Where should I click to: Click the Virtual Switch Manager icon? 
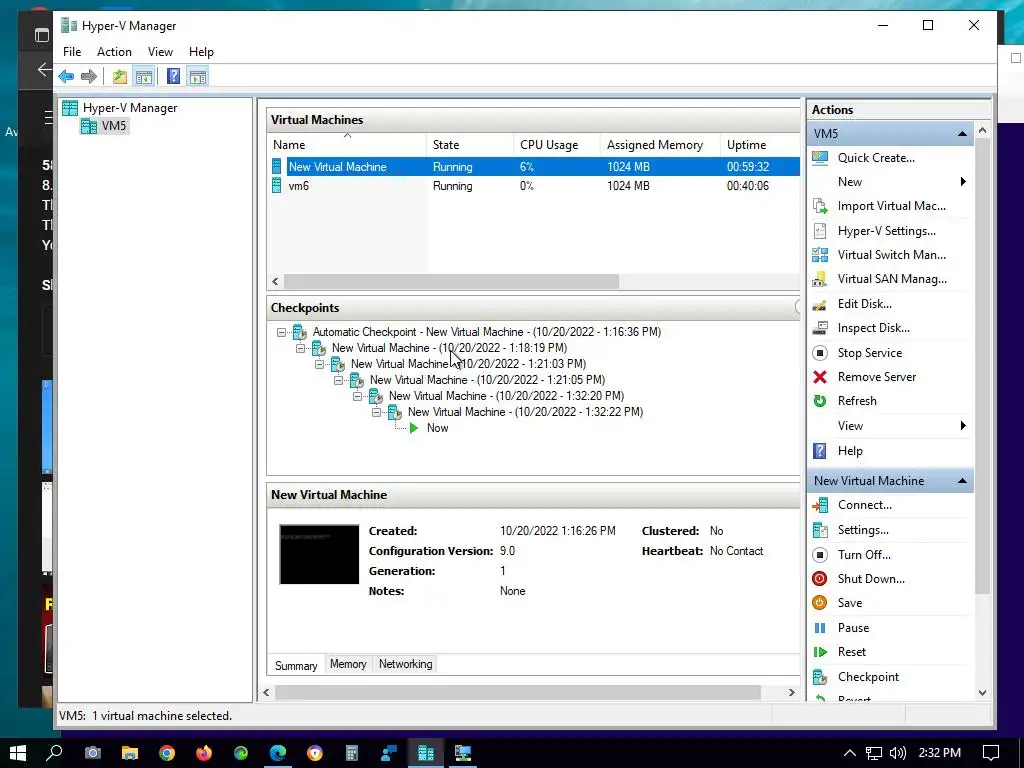coord(820,255)
